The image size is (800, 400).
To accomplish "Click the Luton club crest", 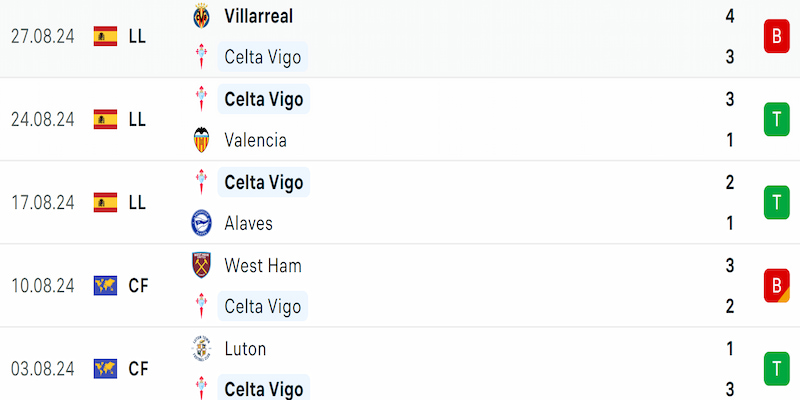I will point(202,348).
